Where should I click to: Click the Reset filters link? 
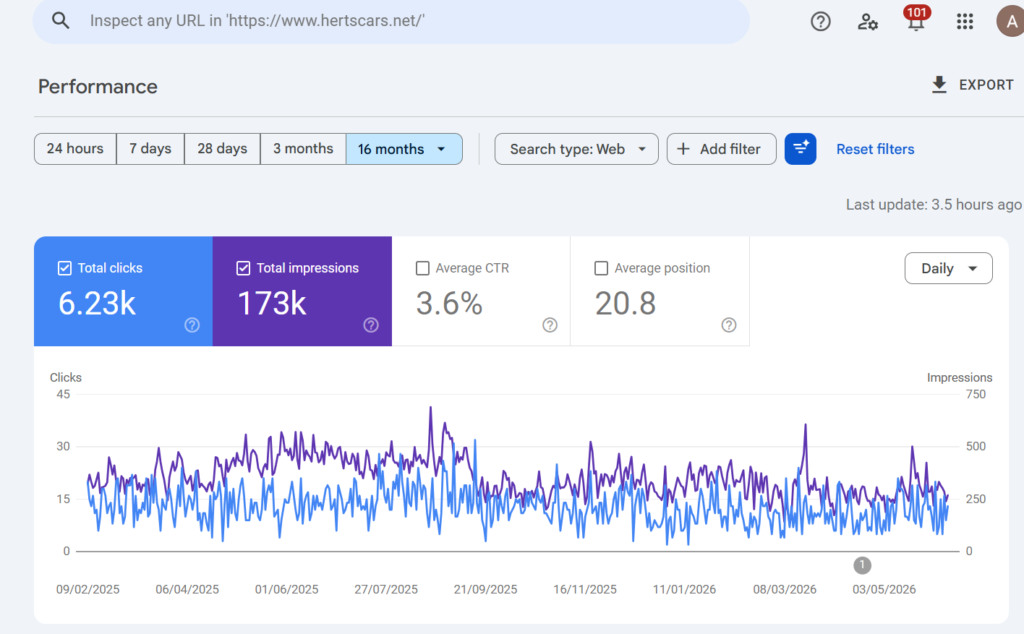pos(875,149)
